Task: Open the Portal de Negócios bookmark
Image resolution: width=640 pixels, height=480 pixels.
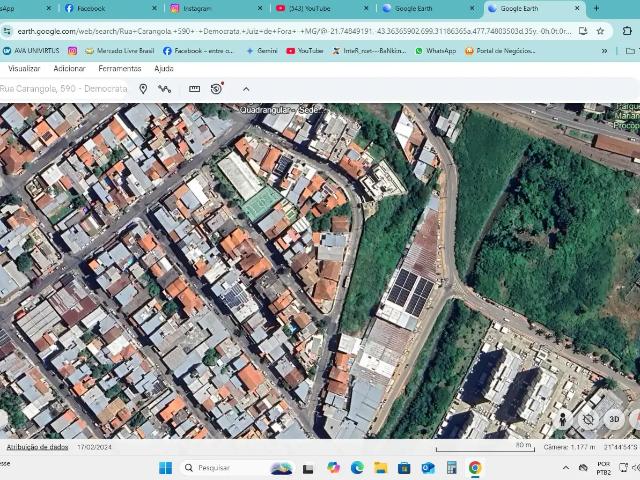Action: (x=500, y=51)
